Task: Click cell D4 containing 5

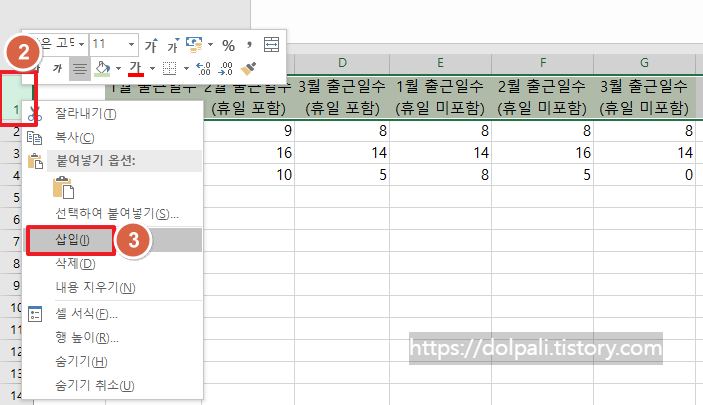Action: pyautogui.click(x=342, y=175)
